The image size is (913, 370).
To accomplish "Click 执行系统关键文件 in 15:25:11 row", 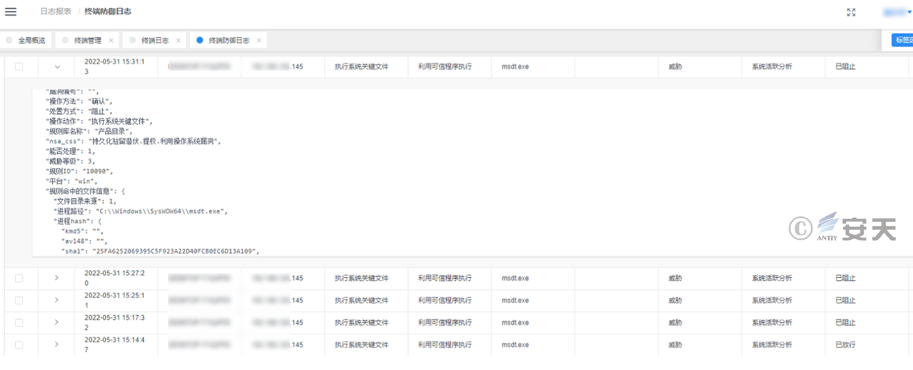I will click(x=362, y=301).
